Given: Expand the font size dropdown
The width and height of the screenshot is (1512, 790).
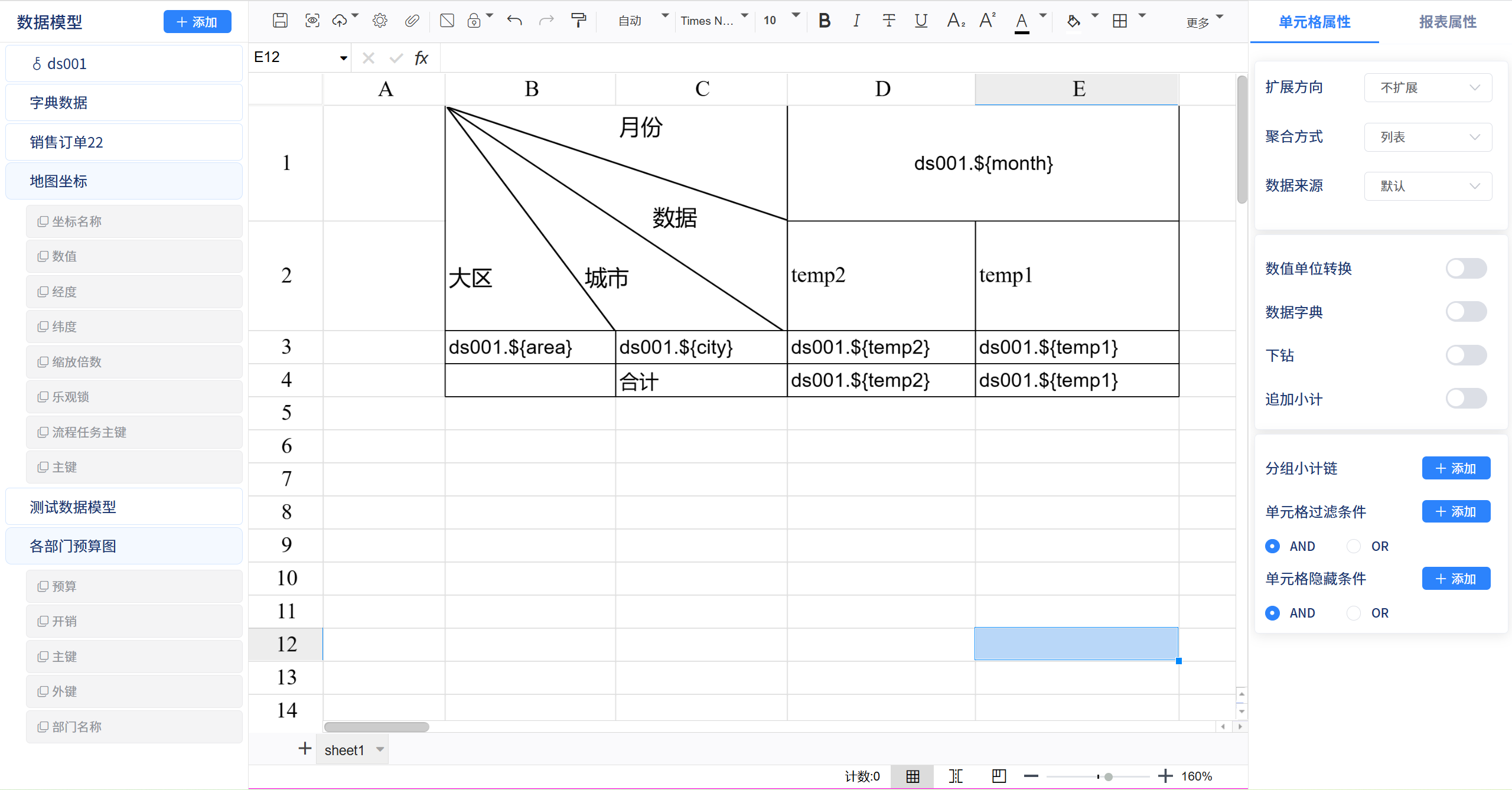Looking at the screenshot, I should pos(796,16).
